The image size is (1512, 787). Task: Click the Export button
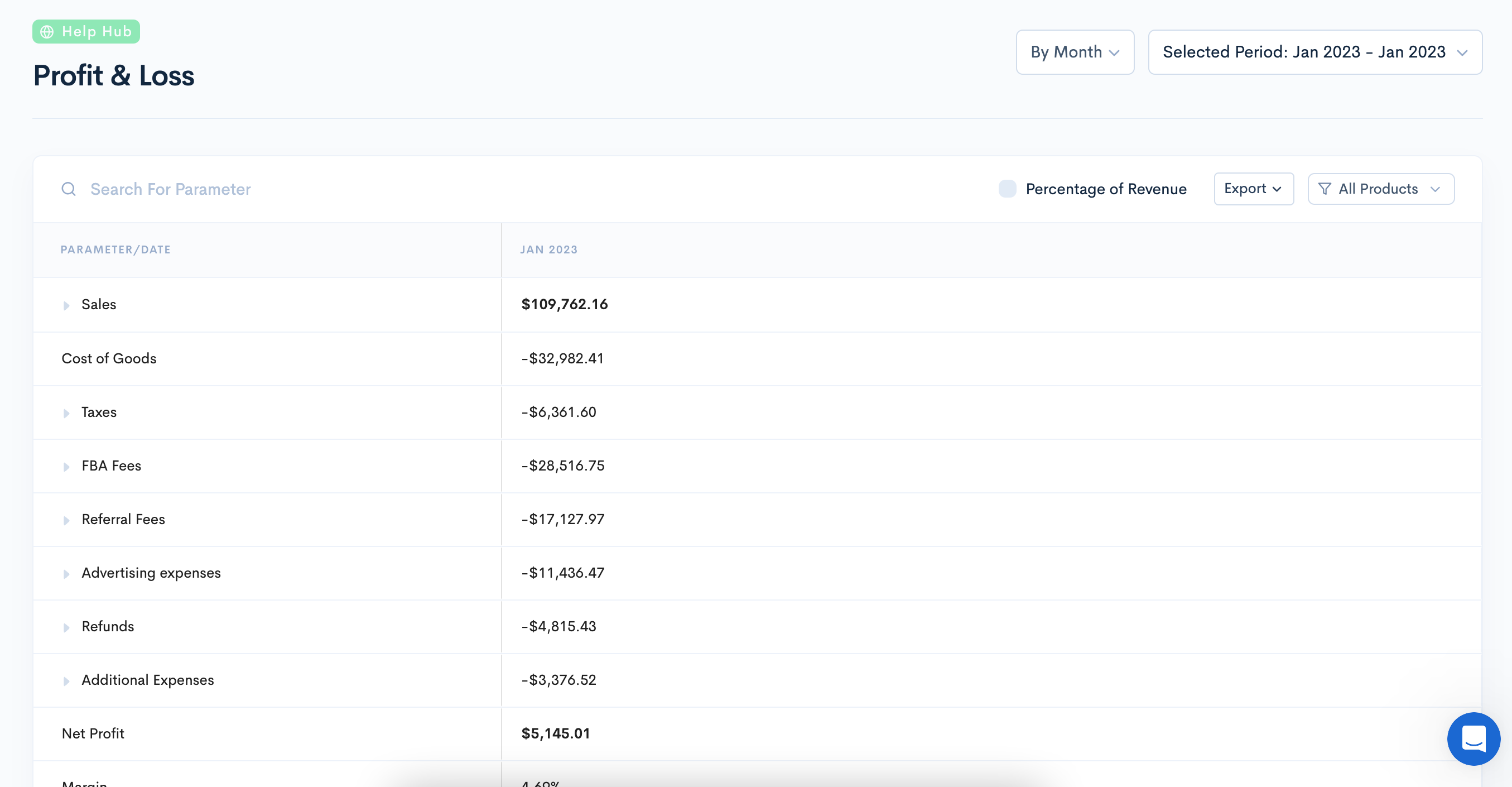(1253, 189)
